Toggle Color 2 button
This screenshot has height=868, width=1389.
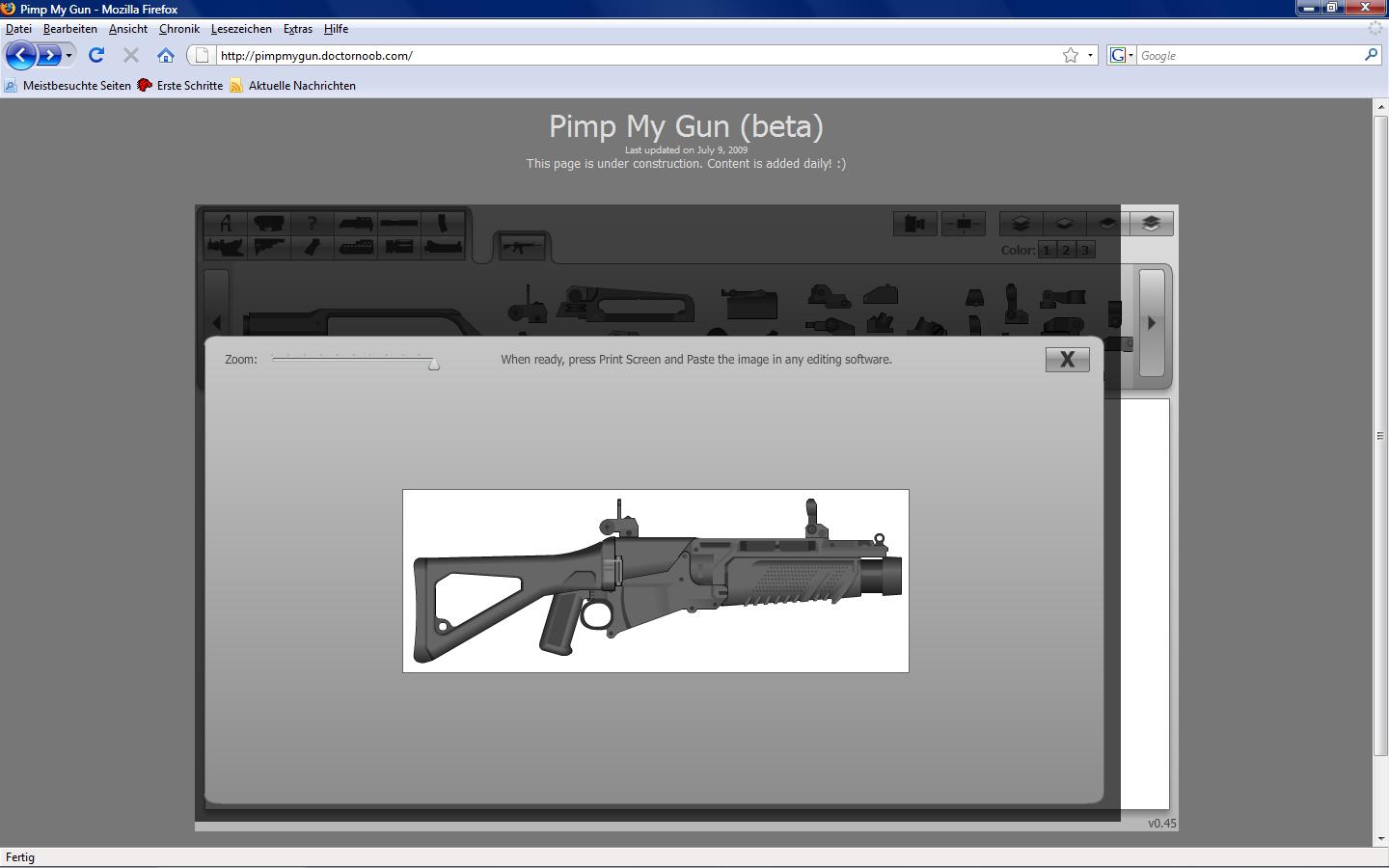click(x=1066, y=250)
